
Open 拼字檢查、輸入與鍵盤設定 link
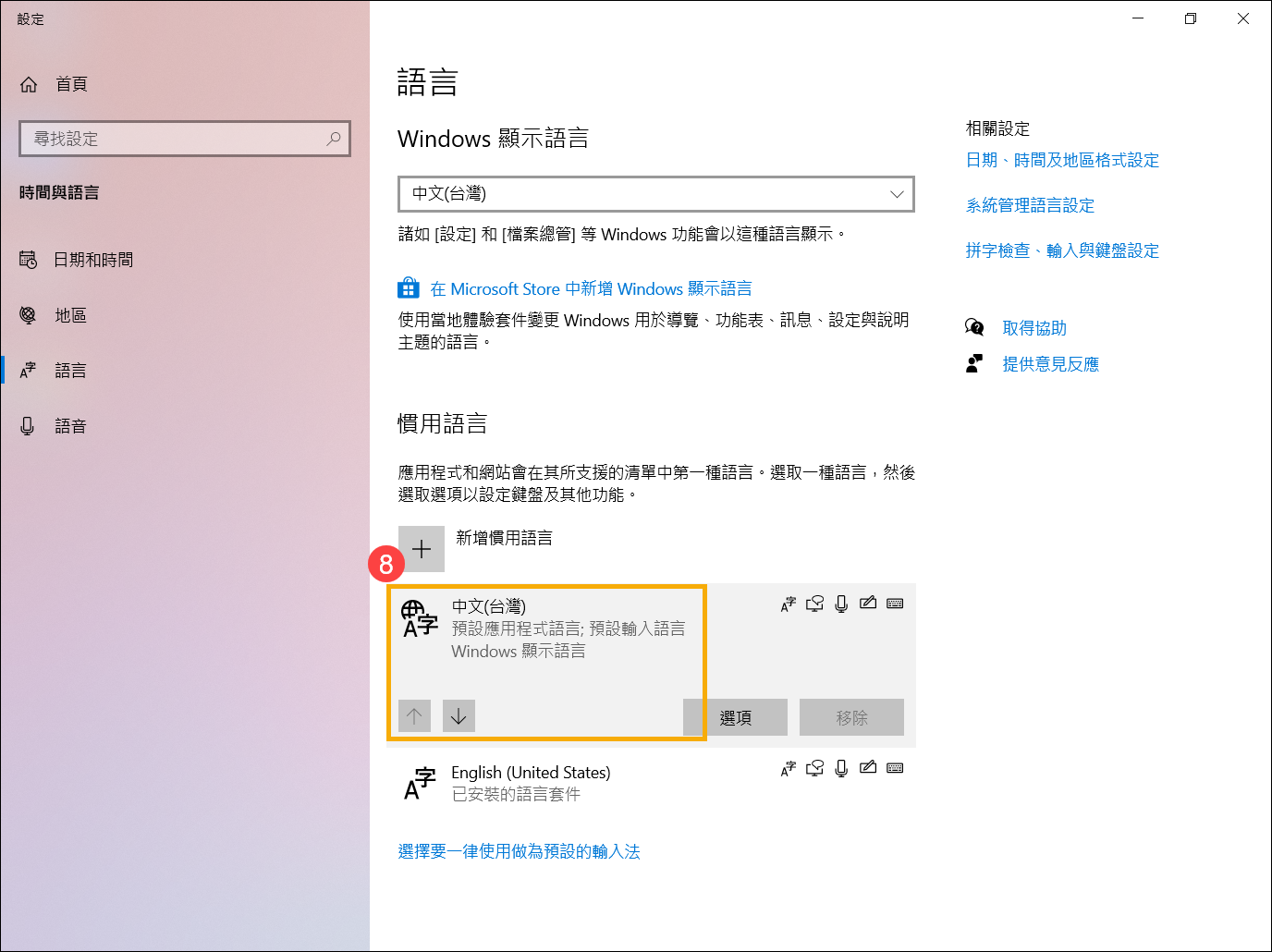point(1062,251)
